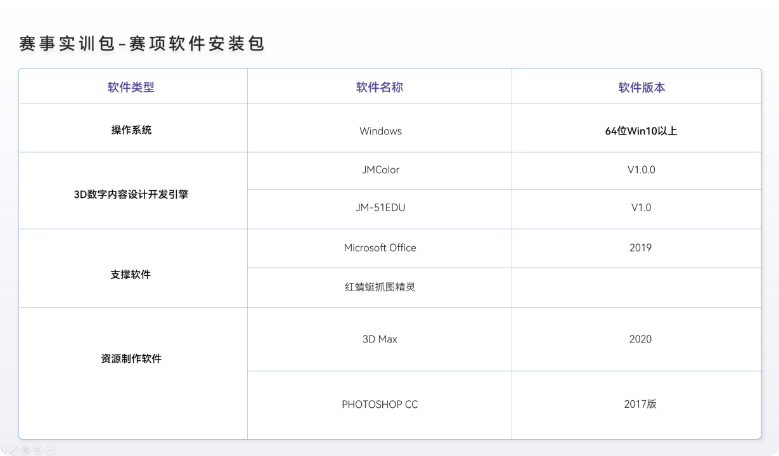The image size is (779, 456).
Task: Select the 操作系统 row label
Action: click(x=131, y=130)
